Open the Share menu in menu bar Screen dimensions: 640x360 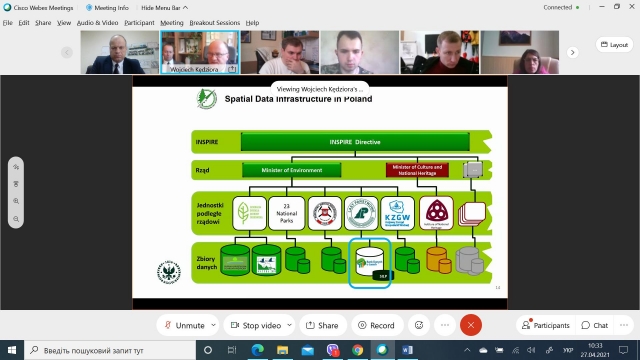pos(43,23)
